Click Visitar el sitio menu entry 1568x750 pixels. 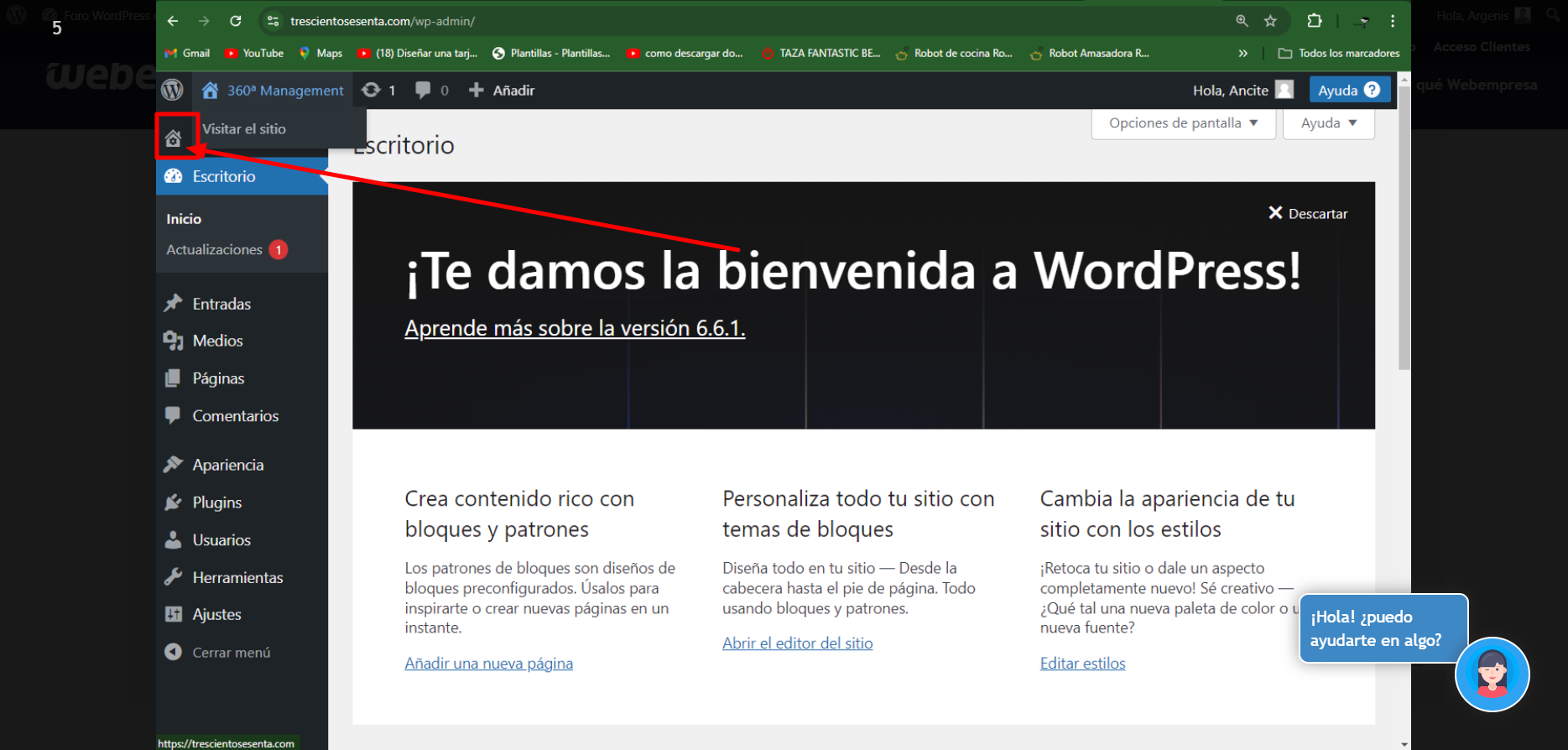(244, 128)
